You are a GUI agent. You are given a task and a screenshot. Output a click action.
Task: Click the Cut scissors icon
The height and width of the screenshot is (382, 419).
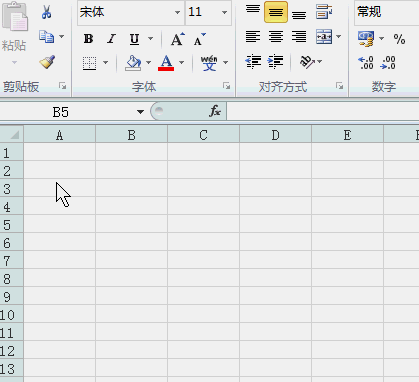click(x=47, y=12)
